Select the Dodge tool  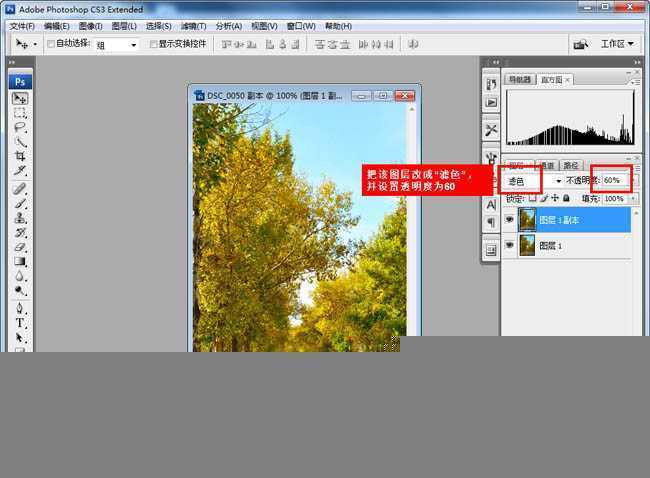(x=20, y=290)
